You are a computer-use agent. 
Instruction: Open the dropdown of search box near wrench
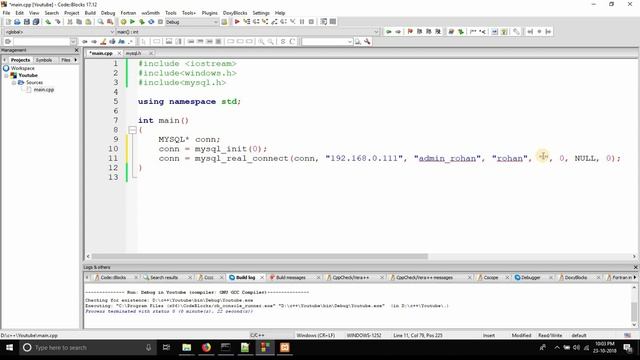pyautogui.click(x=349, y=41)
